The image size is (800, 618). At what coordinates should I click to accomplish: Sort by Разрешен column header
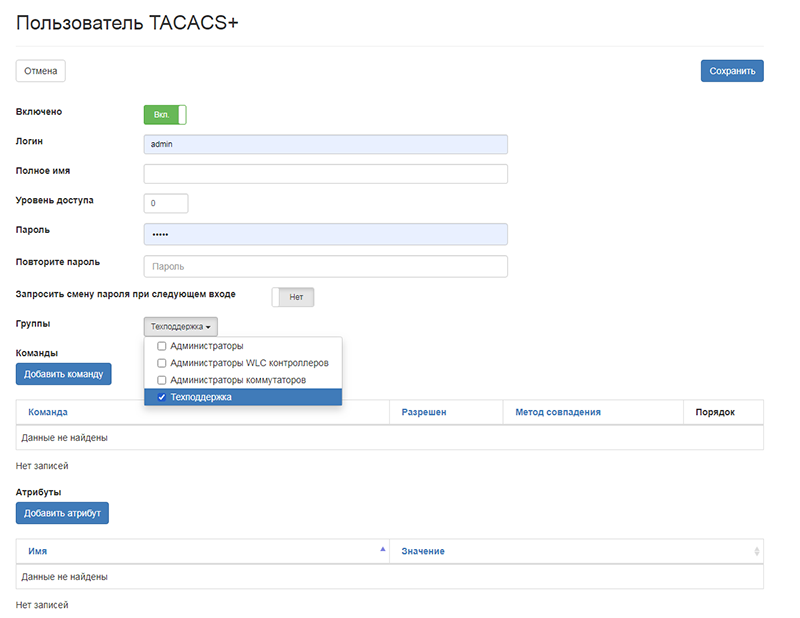click(423, 412)
